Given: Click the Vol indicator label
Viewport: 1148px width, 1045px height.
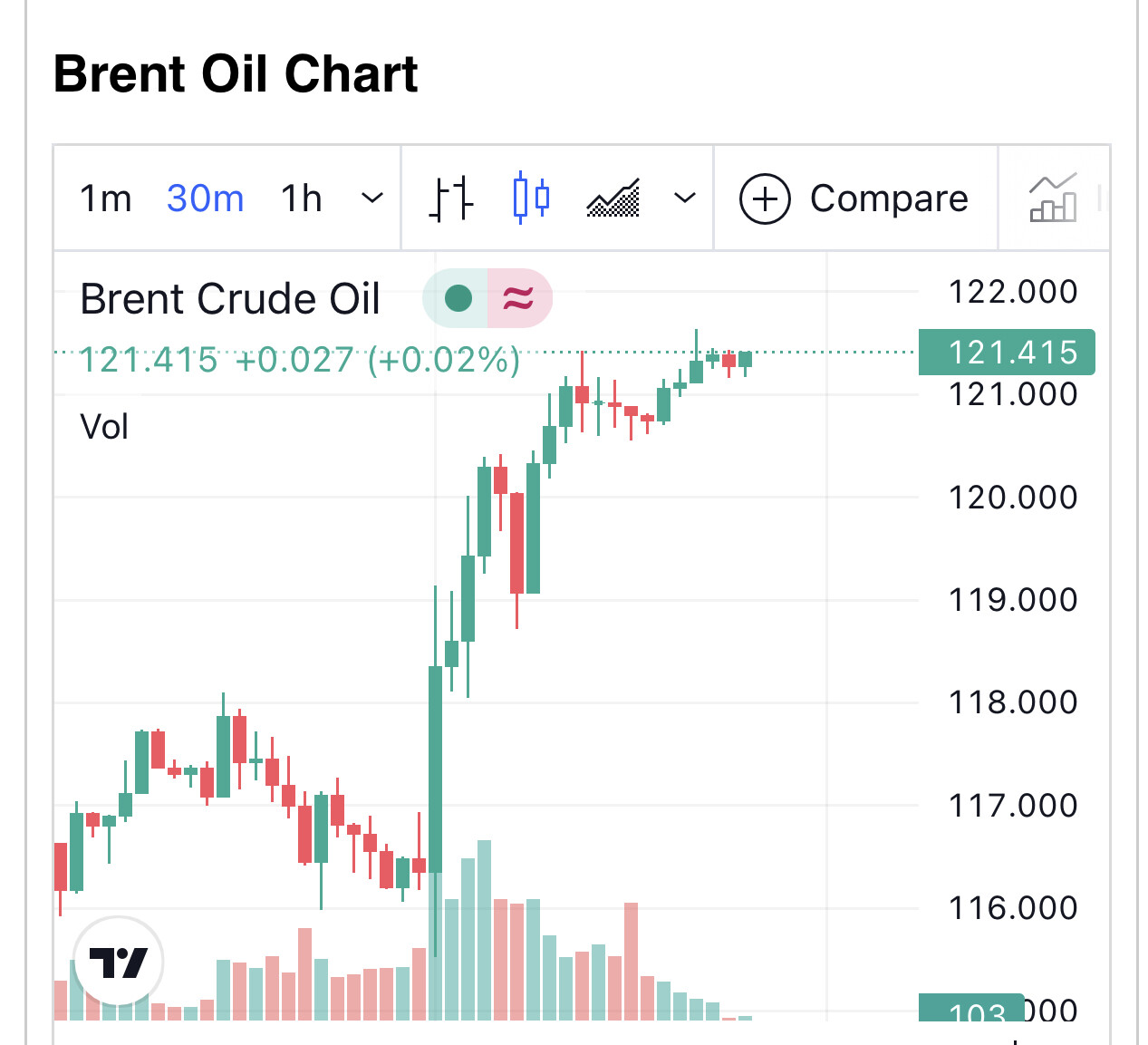Looking at the screenshot, I should point(104,427).
